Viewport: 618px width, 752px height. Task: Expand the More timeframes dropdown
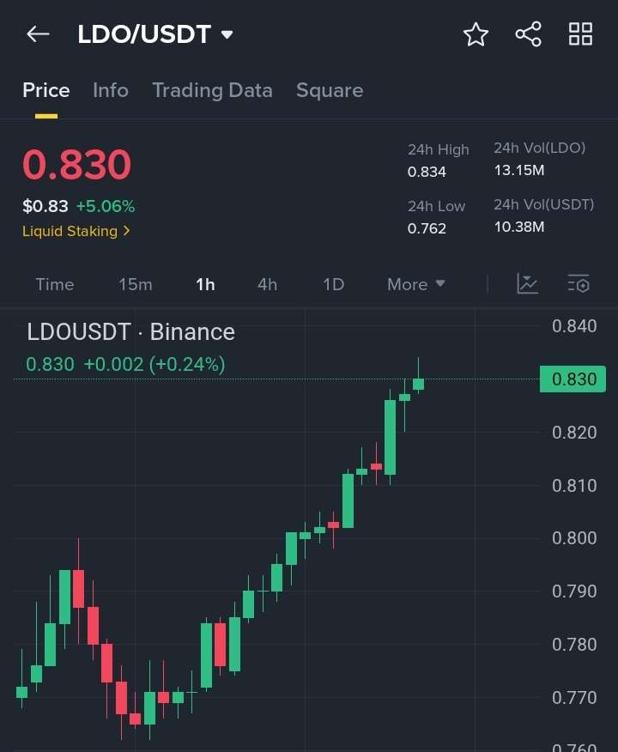click(416, 284)
